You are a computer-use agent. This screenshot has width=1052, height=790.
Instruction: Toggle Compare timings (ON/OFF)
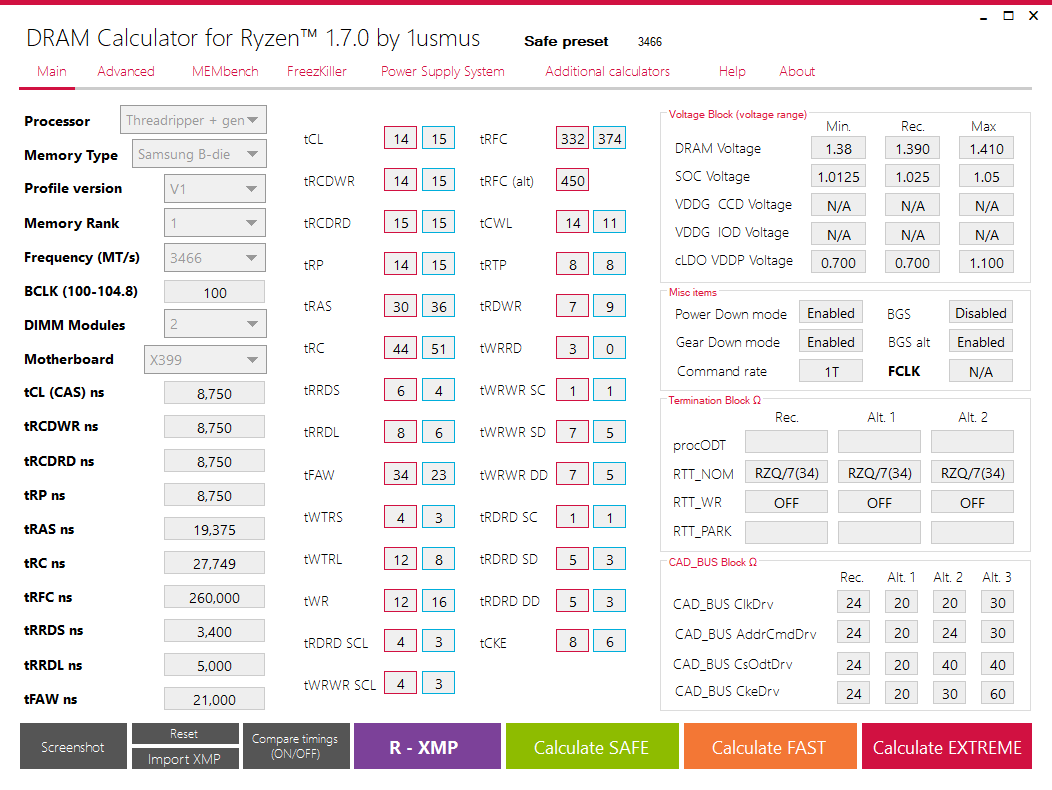coord(296,746)
